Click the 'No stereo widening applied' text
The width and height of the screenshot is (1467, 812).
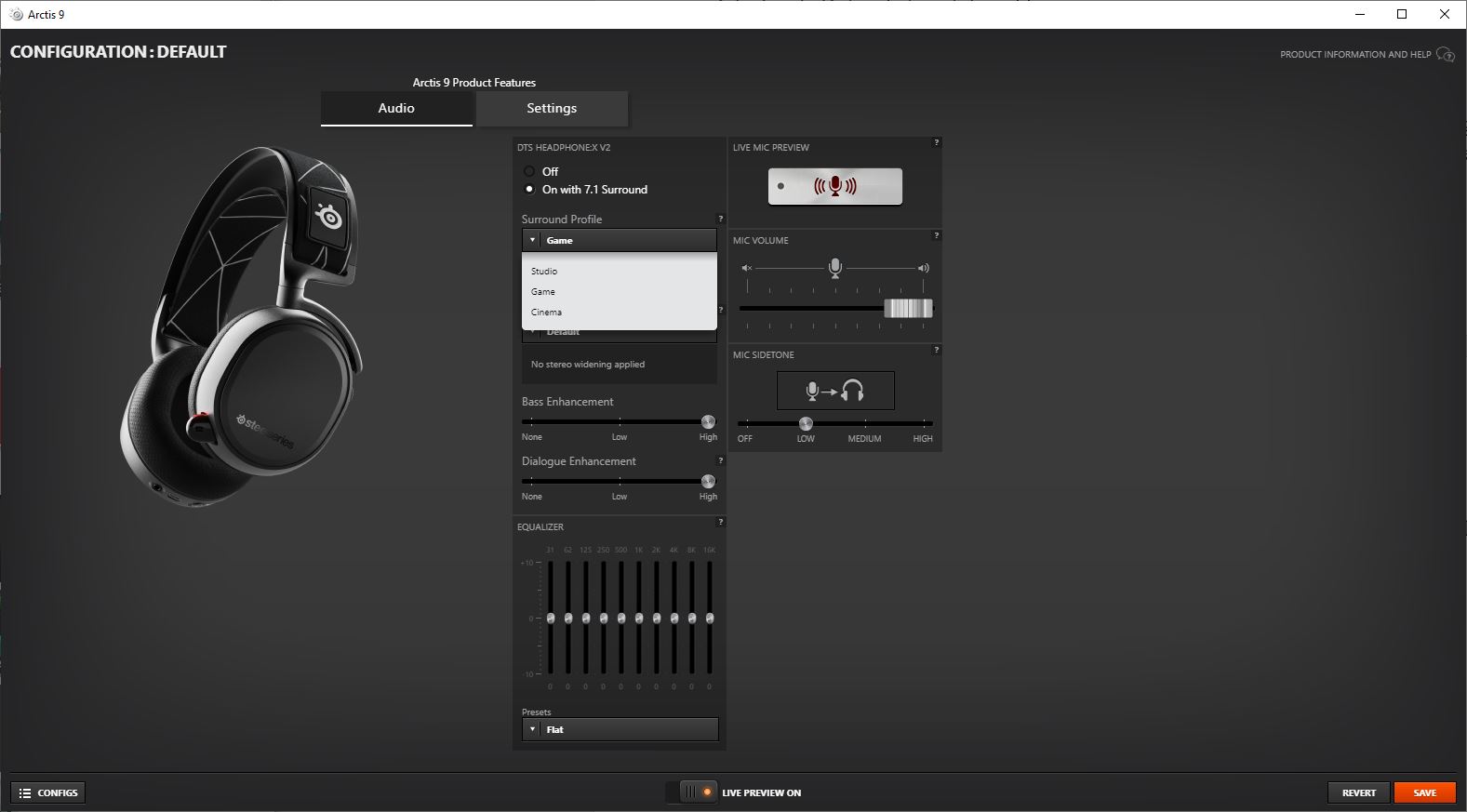(588, 365)
